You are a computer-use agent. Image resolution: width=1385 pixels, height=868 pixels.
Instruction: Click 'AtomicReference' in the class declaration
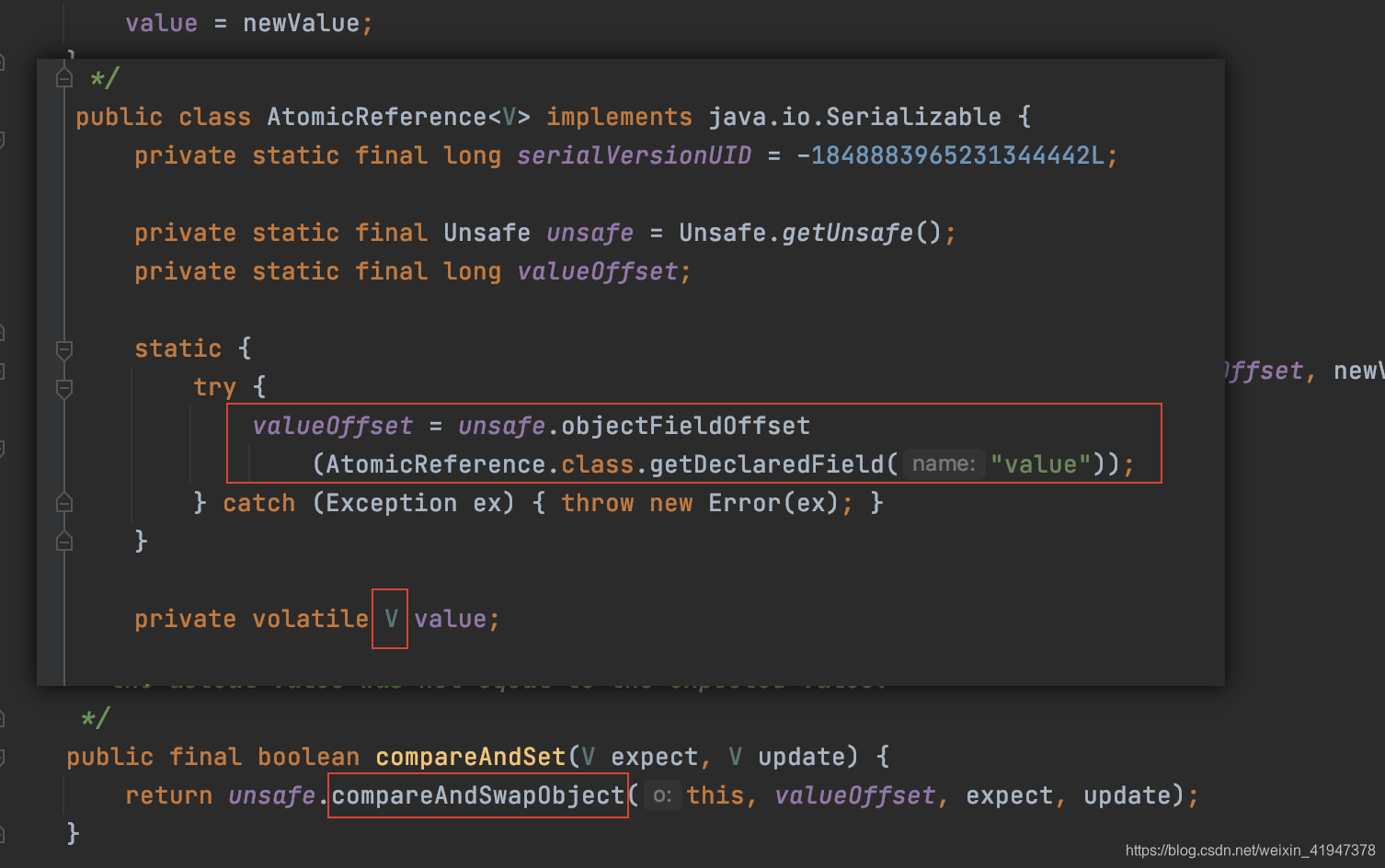pyautogui.click(x=377, y=117)
